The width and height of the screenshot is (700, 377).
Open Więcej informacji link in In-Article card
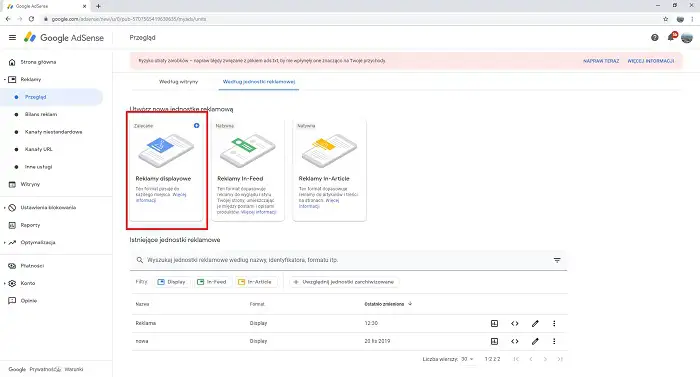coord(319,203)
